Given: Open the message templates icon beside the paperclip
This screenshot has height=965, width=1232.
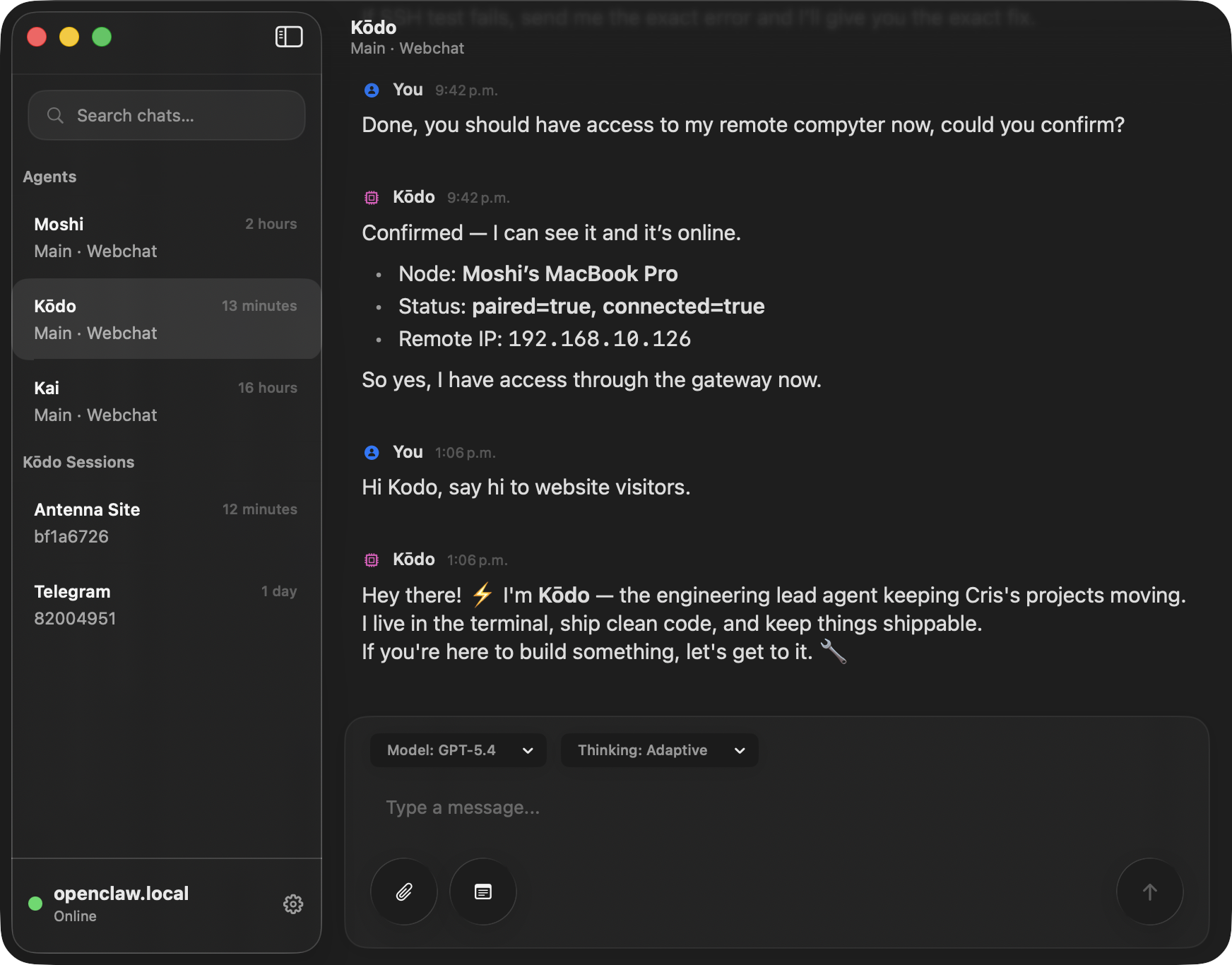Looking at the screenshot, I should tap(482, 892).
